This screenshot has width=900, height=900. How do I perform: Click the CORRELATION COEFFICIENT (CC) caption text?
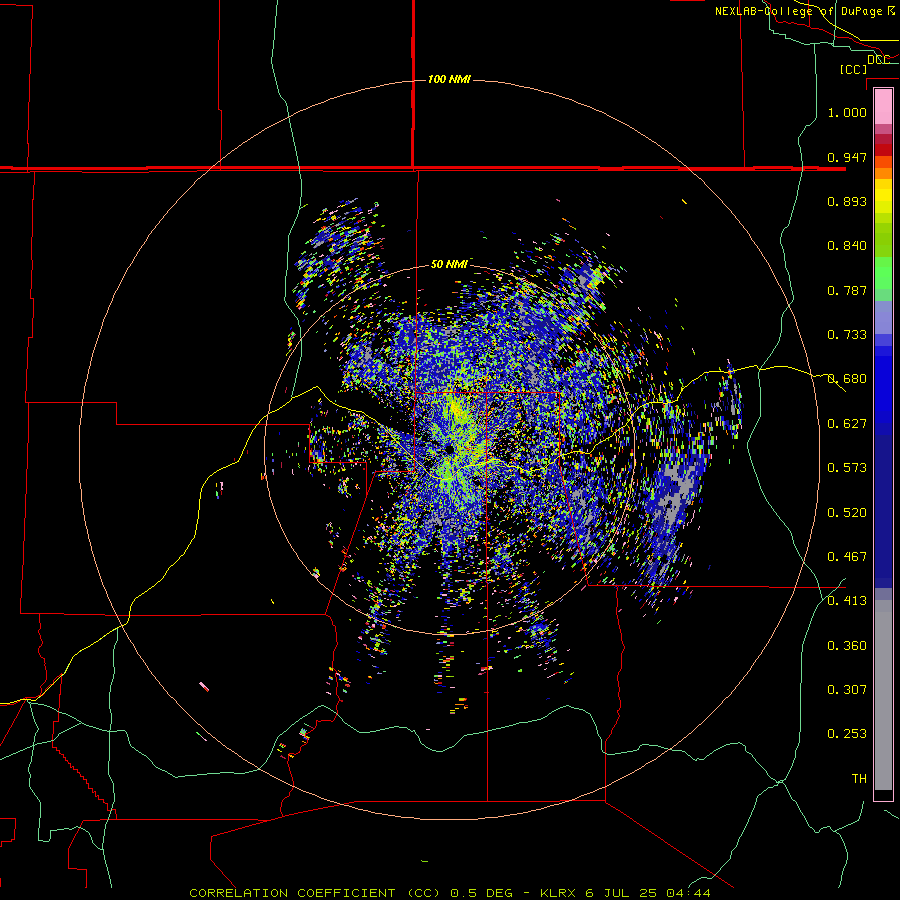pos(315,893)
